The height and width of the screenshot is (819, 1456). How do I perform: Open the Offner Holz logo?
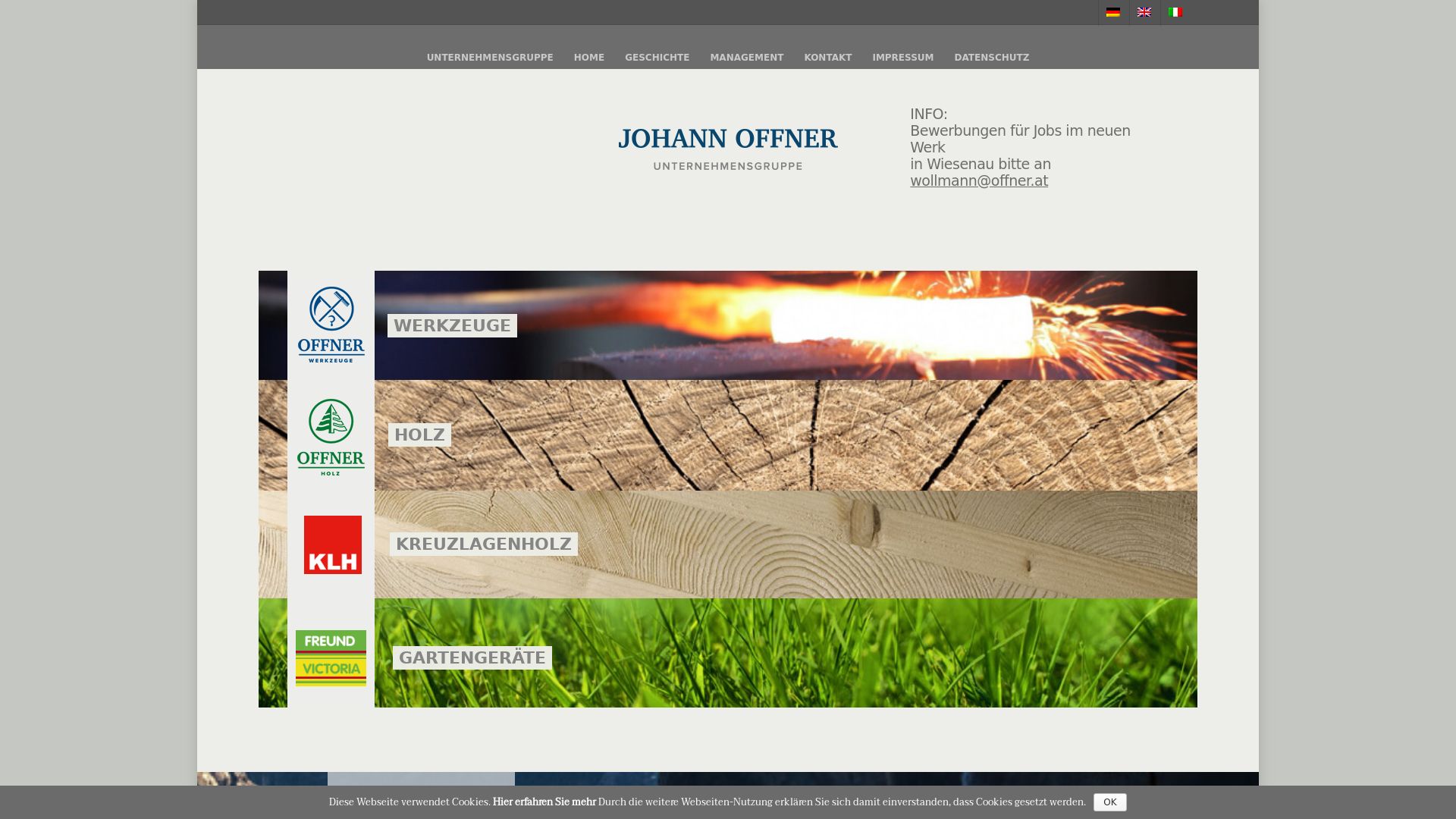331,436
